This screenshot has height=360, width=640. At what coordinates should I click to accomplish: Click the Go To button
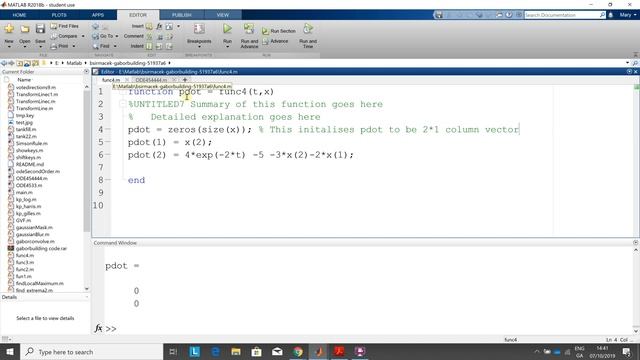point(102,36)
